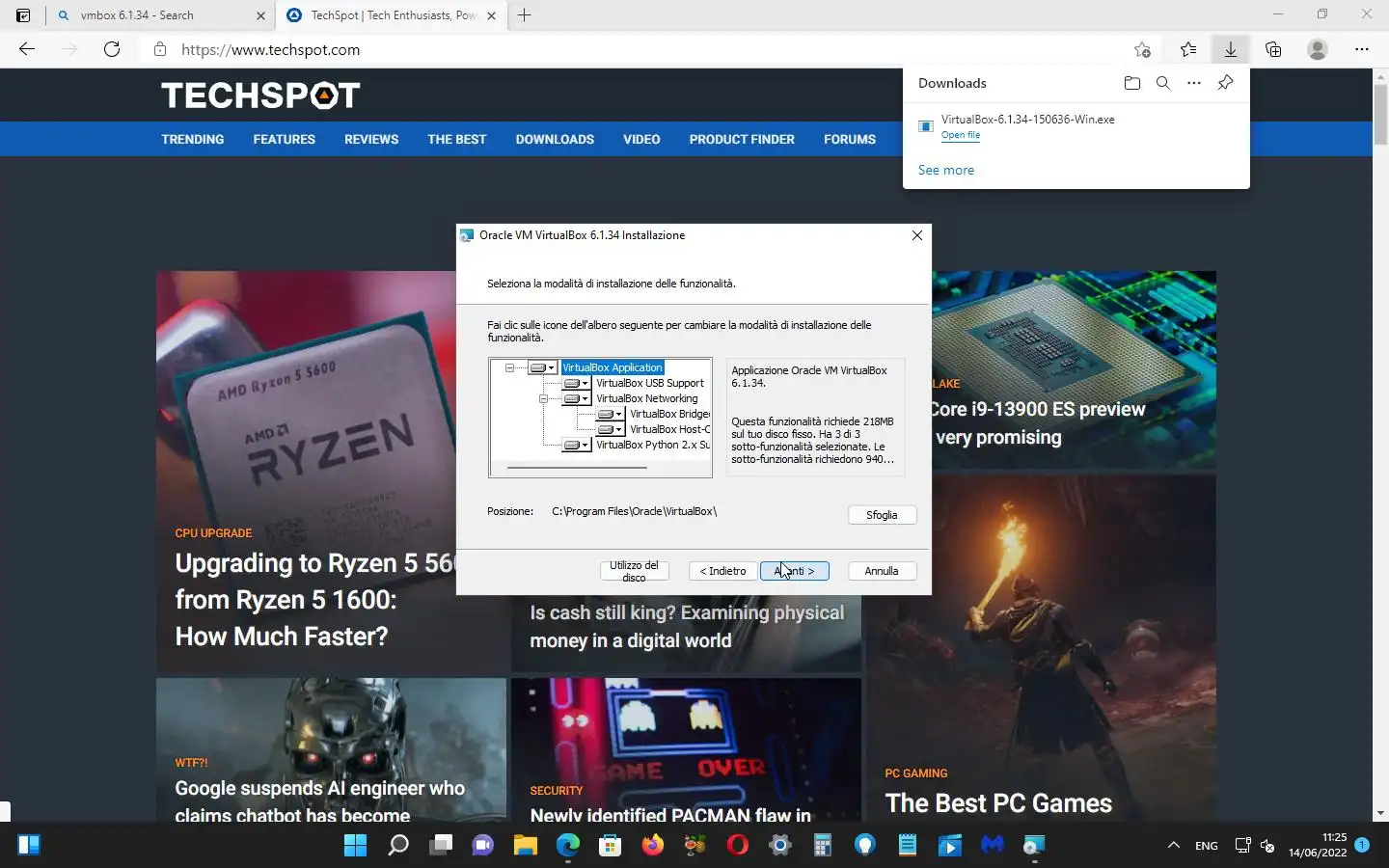Screen dimensions: 1389x868
Task: Click the VirtualBox-6.1.34-150636-Win.exe entry
Action: [x=1028, y=120]
